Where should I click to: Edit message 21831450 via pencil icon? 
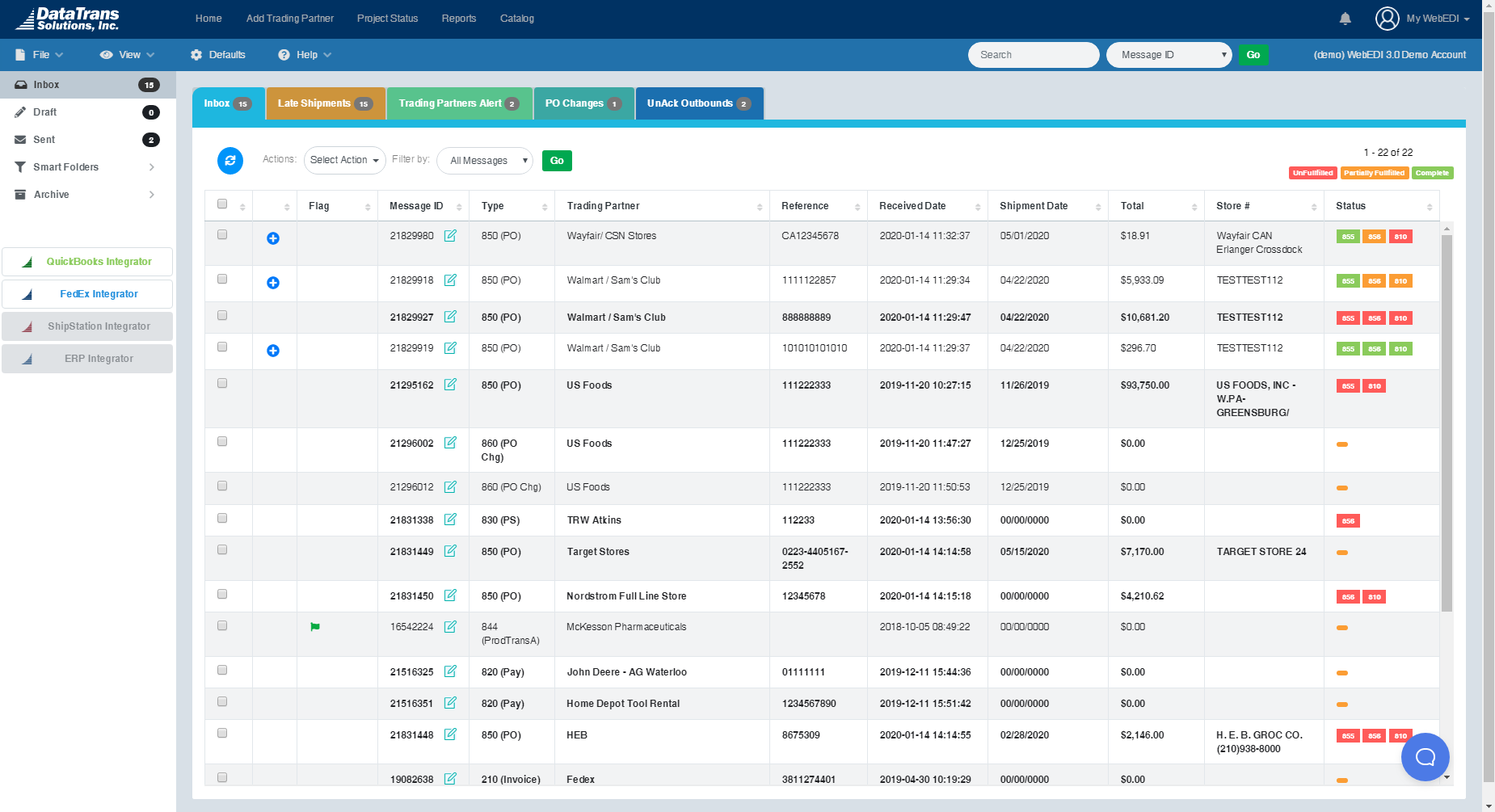click(450, 595)
